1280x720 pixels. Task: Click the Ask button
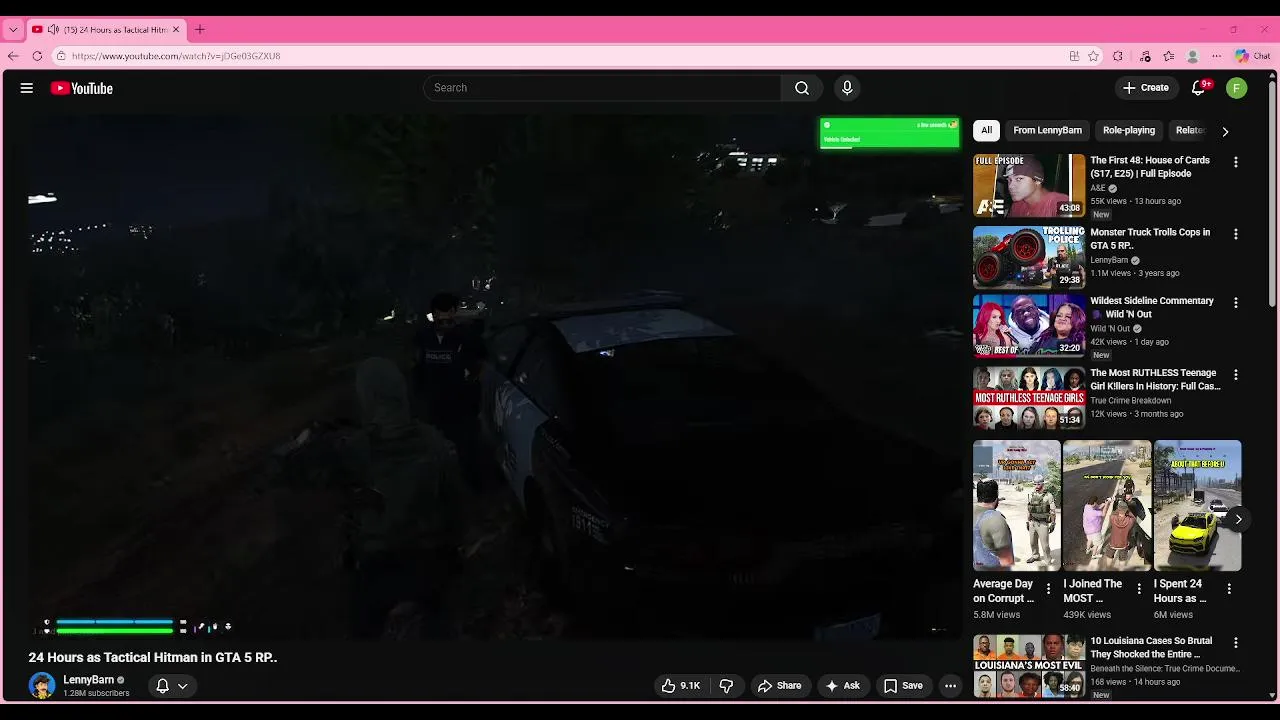click(x=842, y=686)
